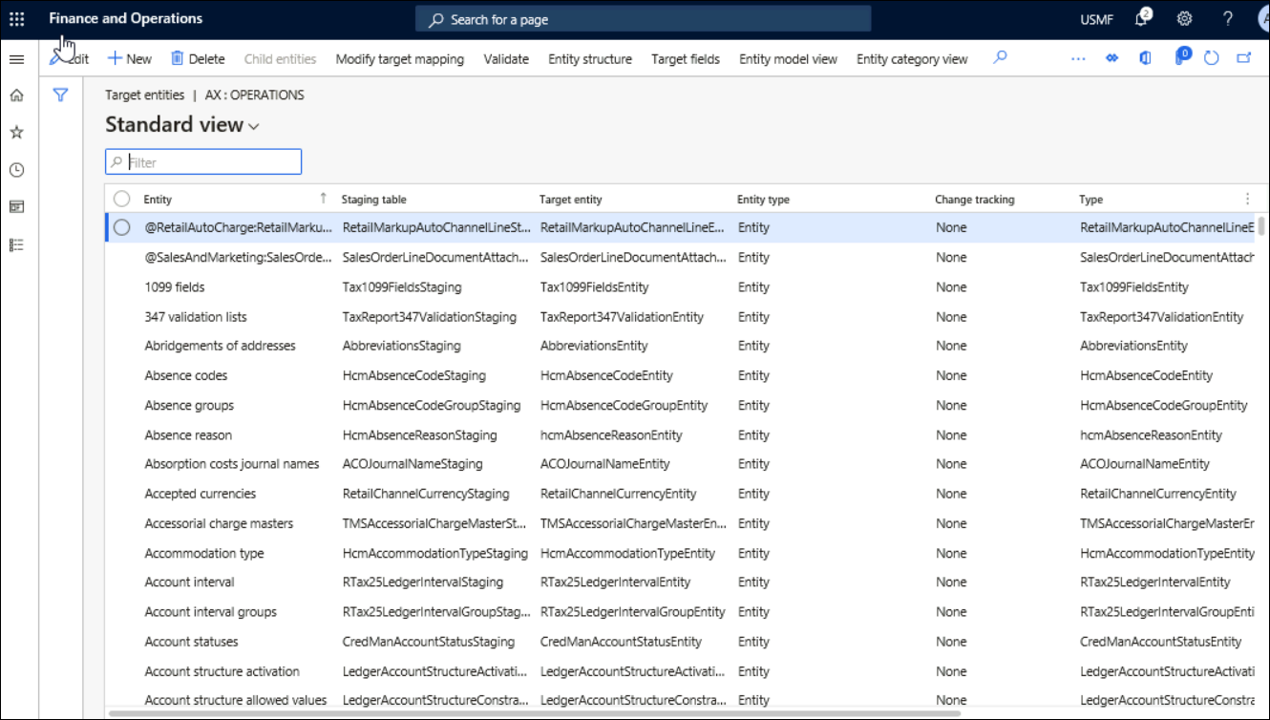
Task: Click the action pane search magnifier
Action: pyautogui.click(x=999, y=58)
